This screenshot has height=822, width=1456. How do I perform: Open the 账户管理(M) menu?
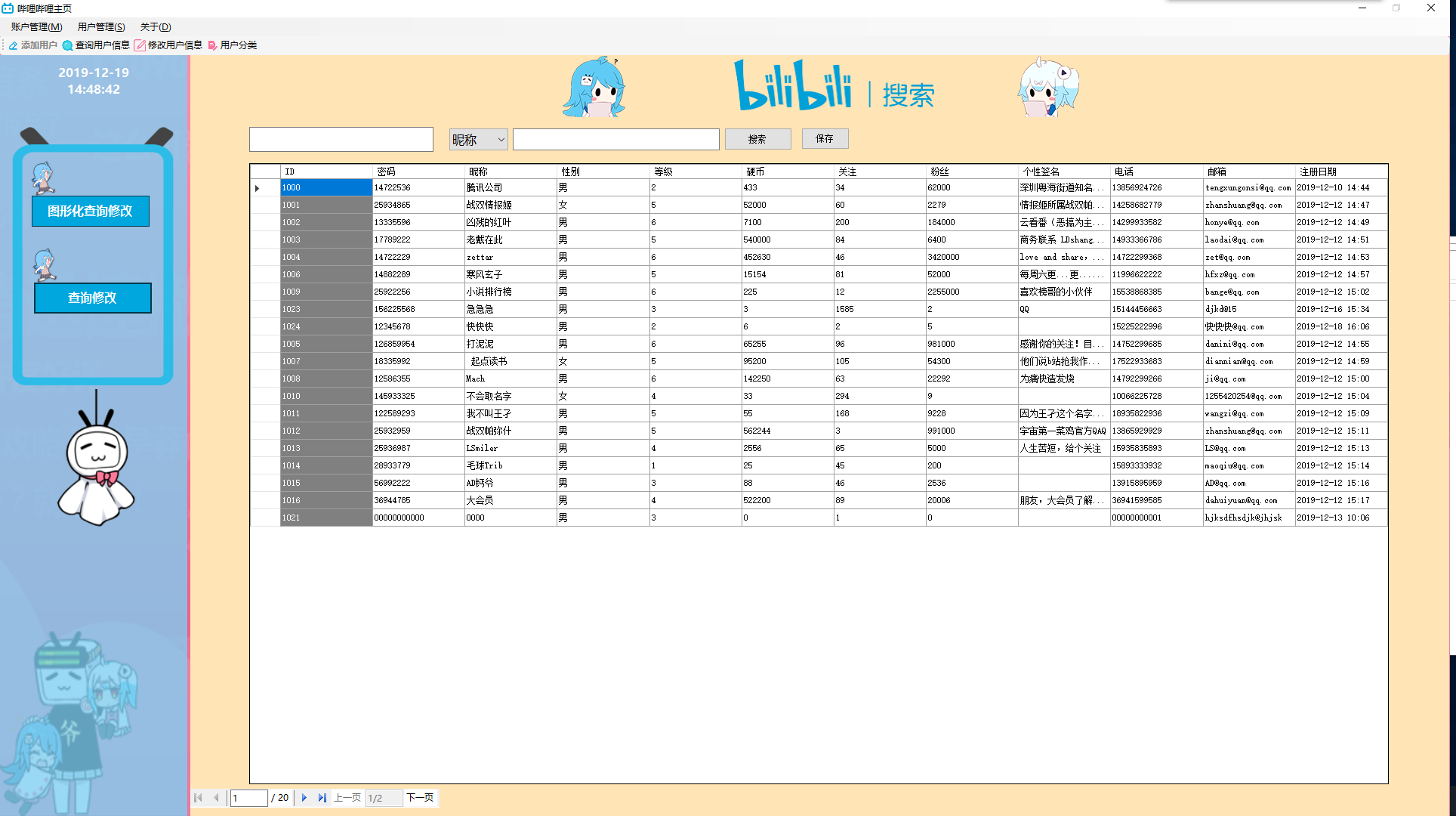click(36, 27)
